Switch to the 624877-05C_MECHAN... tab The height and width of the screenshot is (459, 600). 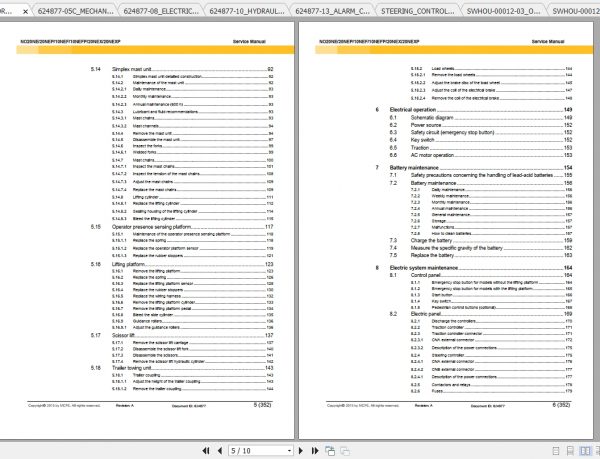(75, 11)
